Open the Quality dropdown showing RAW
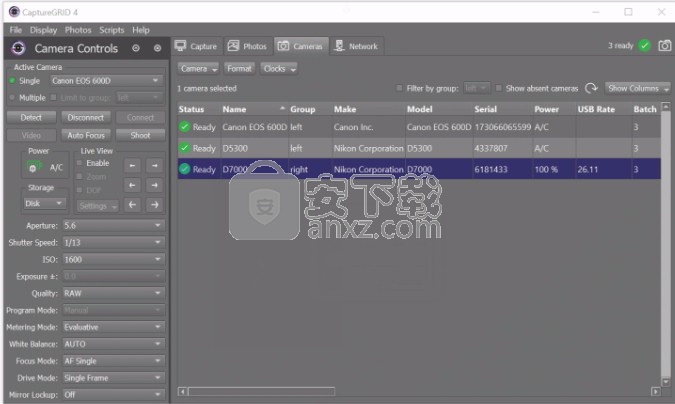The image size is (675, 404). (114, 293)
